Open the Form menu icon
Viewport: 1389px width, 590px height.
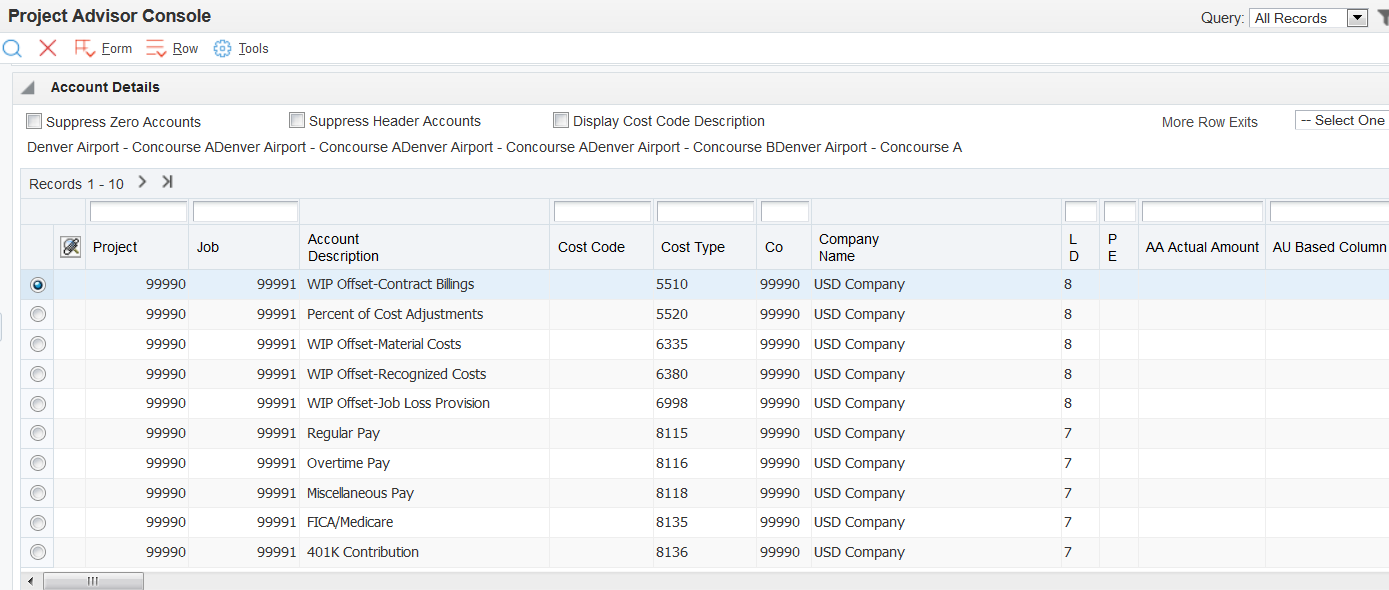(84, 48)
